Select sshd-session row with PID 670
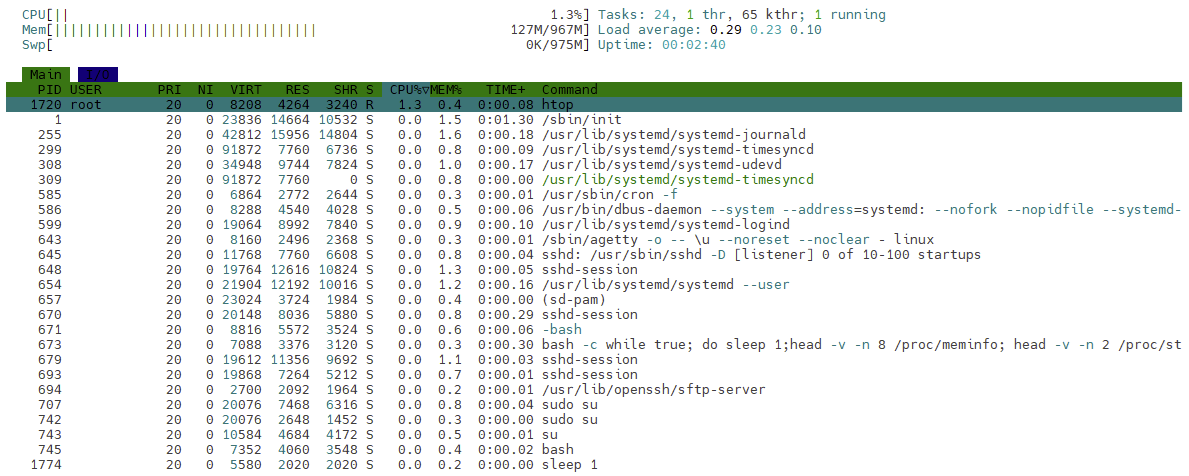 pos(594,315)
